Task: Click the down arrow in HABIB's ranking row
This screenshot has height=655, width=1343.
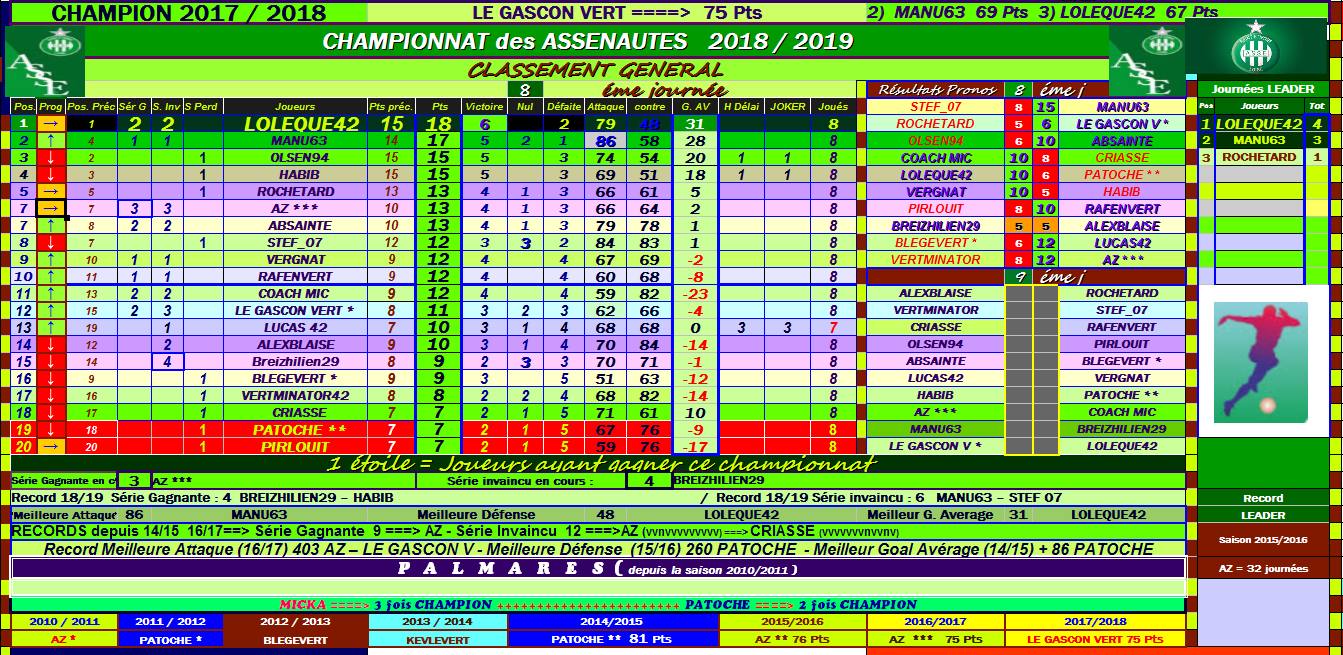Action: [x=50, y=175]
